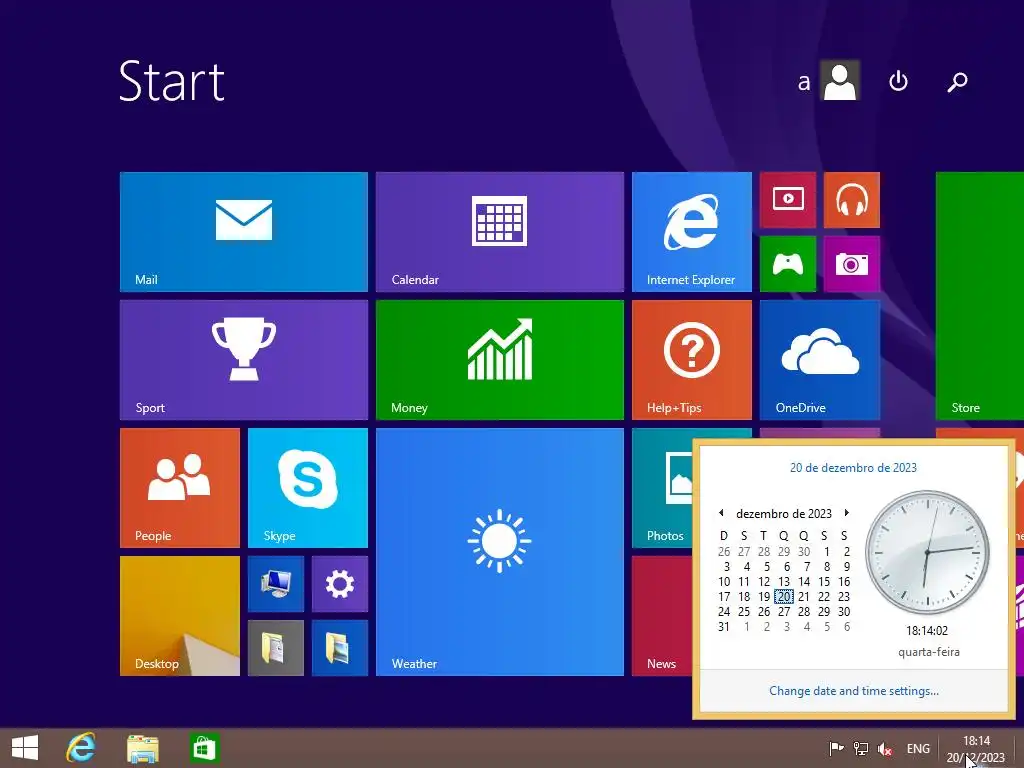The height and width of the screenshot is (768, 1024).
Task: Open the Weather tile
Action: point(500,552)
